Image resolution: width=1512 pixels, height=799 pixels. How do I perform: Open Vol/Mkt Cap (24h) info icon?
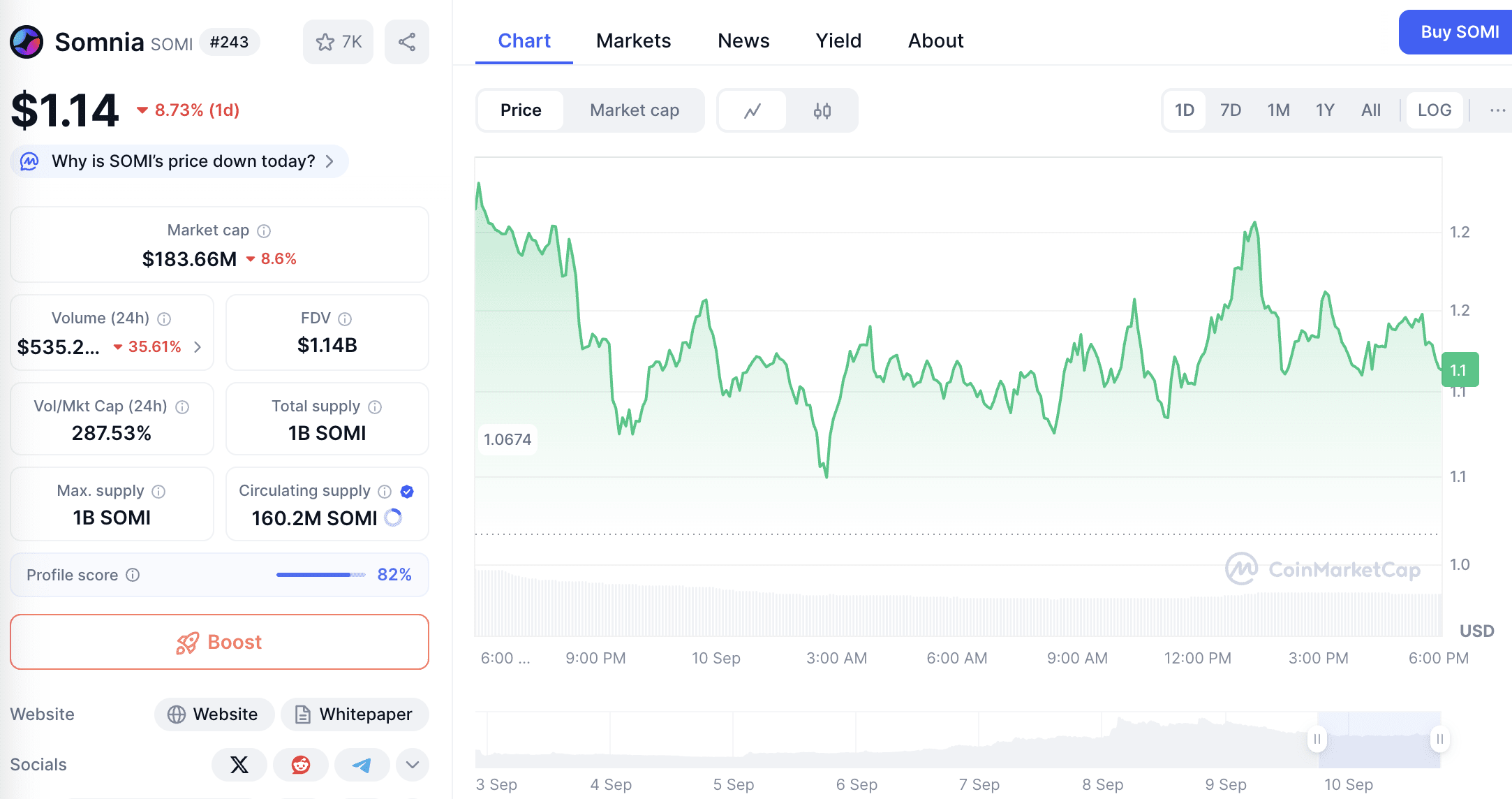pyautogui.click(x=182, y=406)
